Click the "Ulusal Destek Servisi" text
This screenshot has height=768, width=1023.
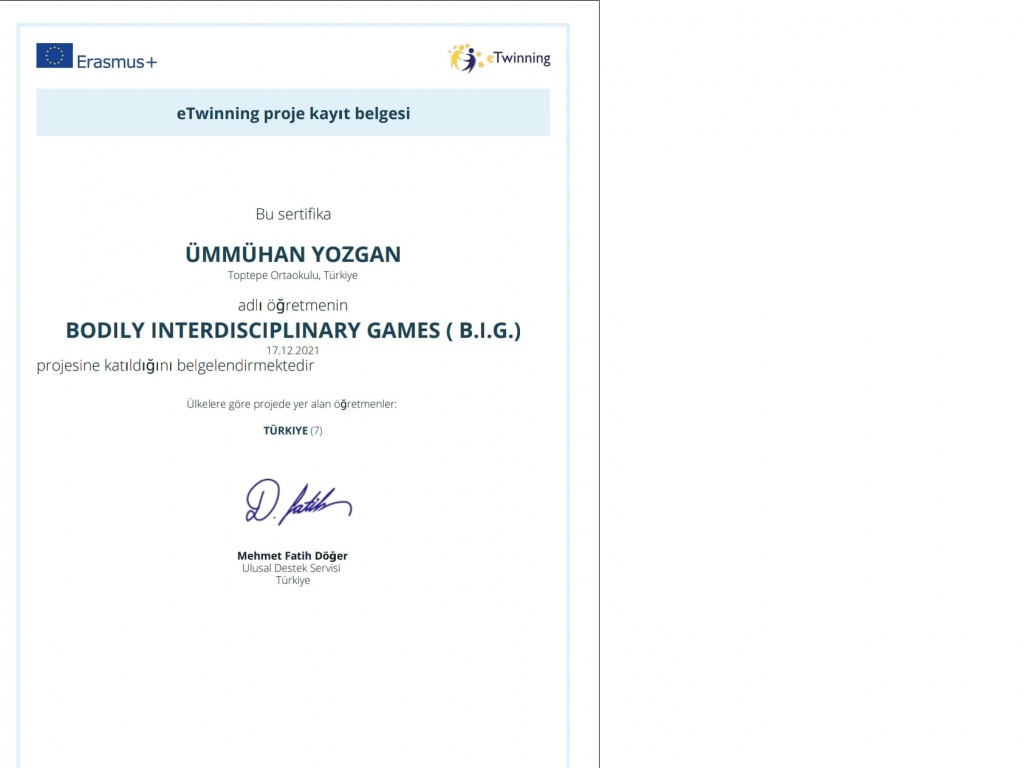tap(292, 568)
